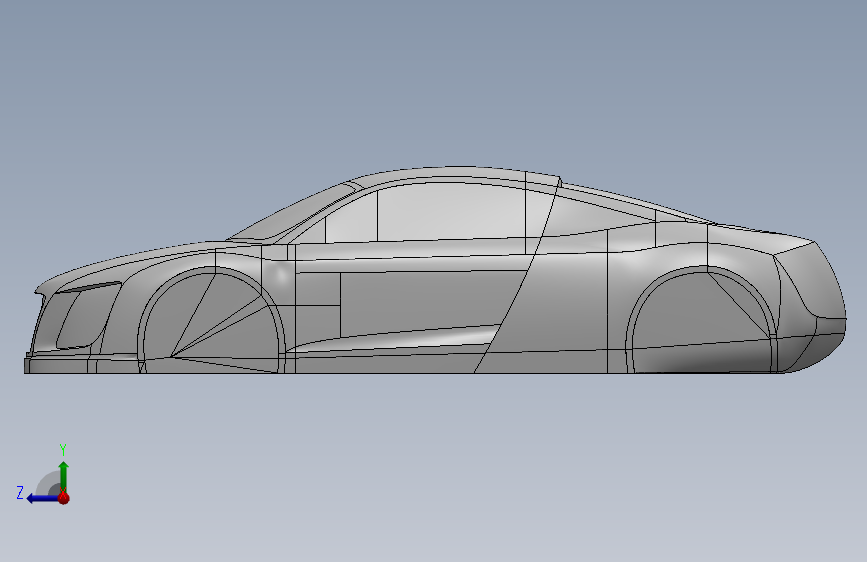Select the large side window face of the car

451,212
